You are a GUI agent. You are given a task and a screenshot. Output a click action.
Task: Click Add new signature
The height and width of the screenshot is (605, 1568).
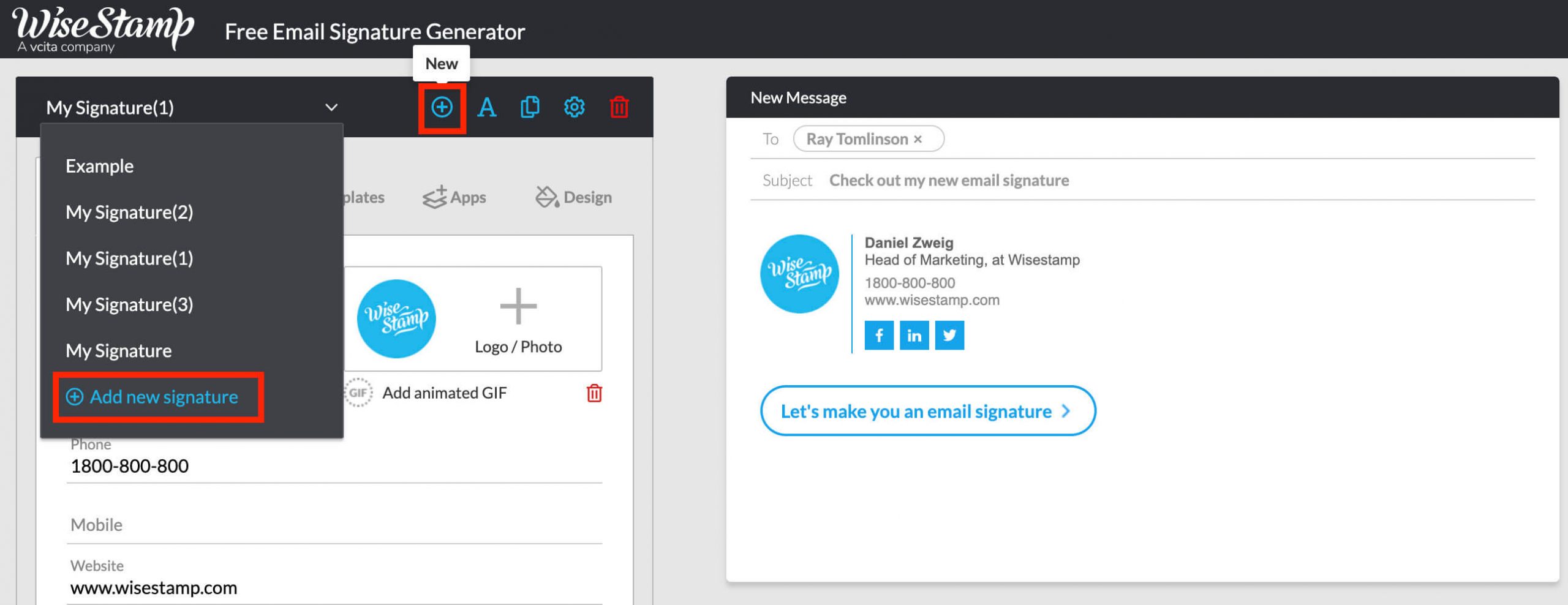click(157, 397)
